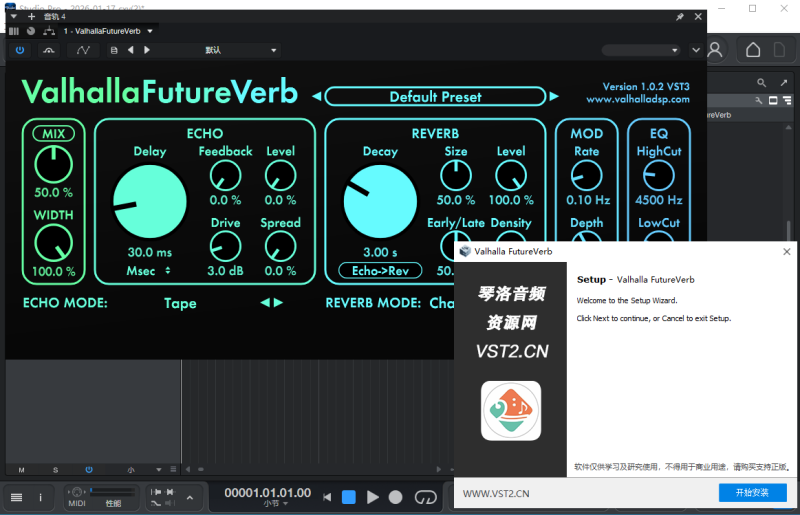Viewport: 800px width, 515px height.
Task: Toggle the blue power button below track
Action: [x=89, y=470]
